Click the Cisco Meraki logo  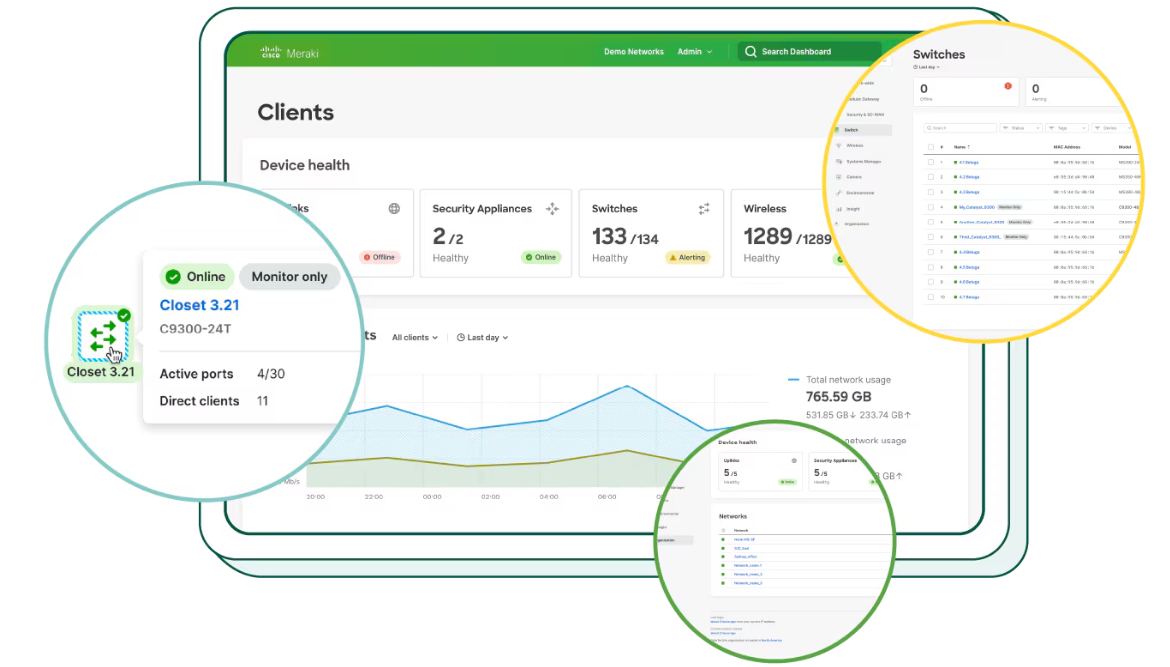point(289,52)
